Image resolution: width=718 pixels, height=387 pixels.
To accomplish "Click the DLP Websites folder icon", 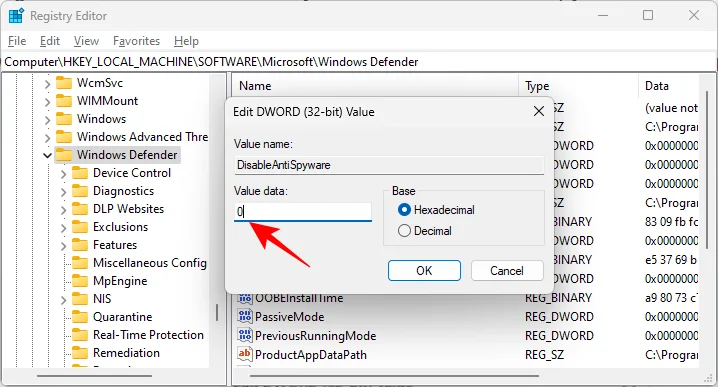I will pyautogui.click(x=80, y=209).
